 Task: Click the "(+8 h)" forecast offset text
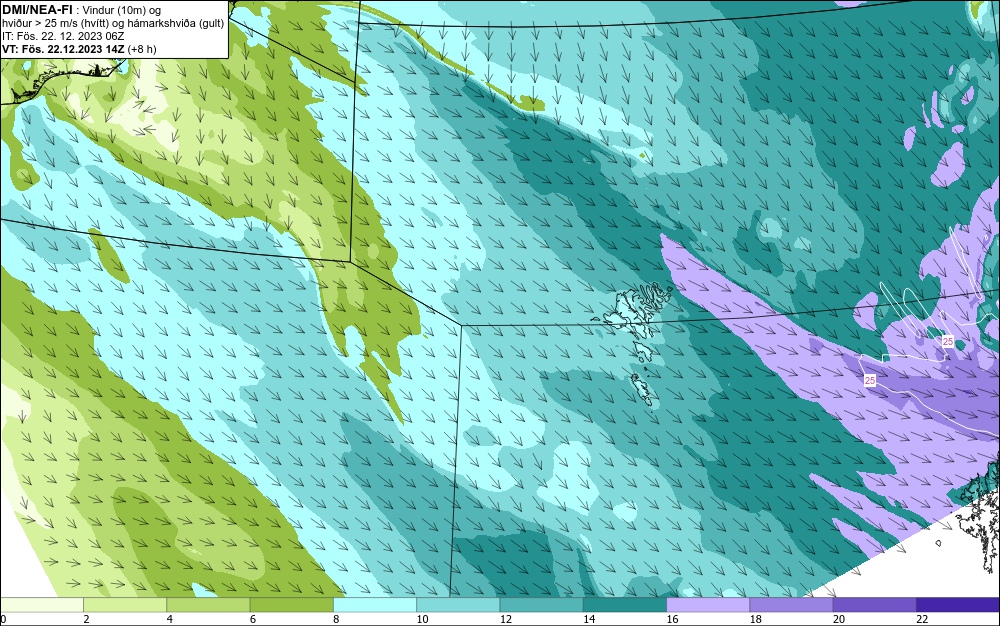tap(142, 49)
